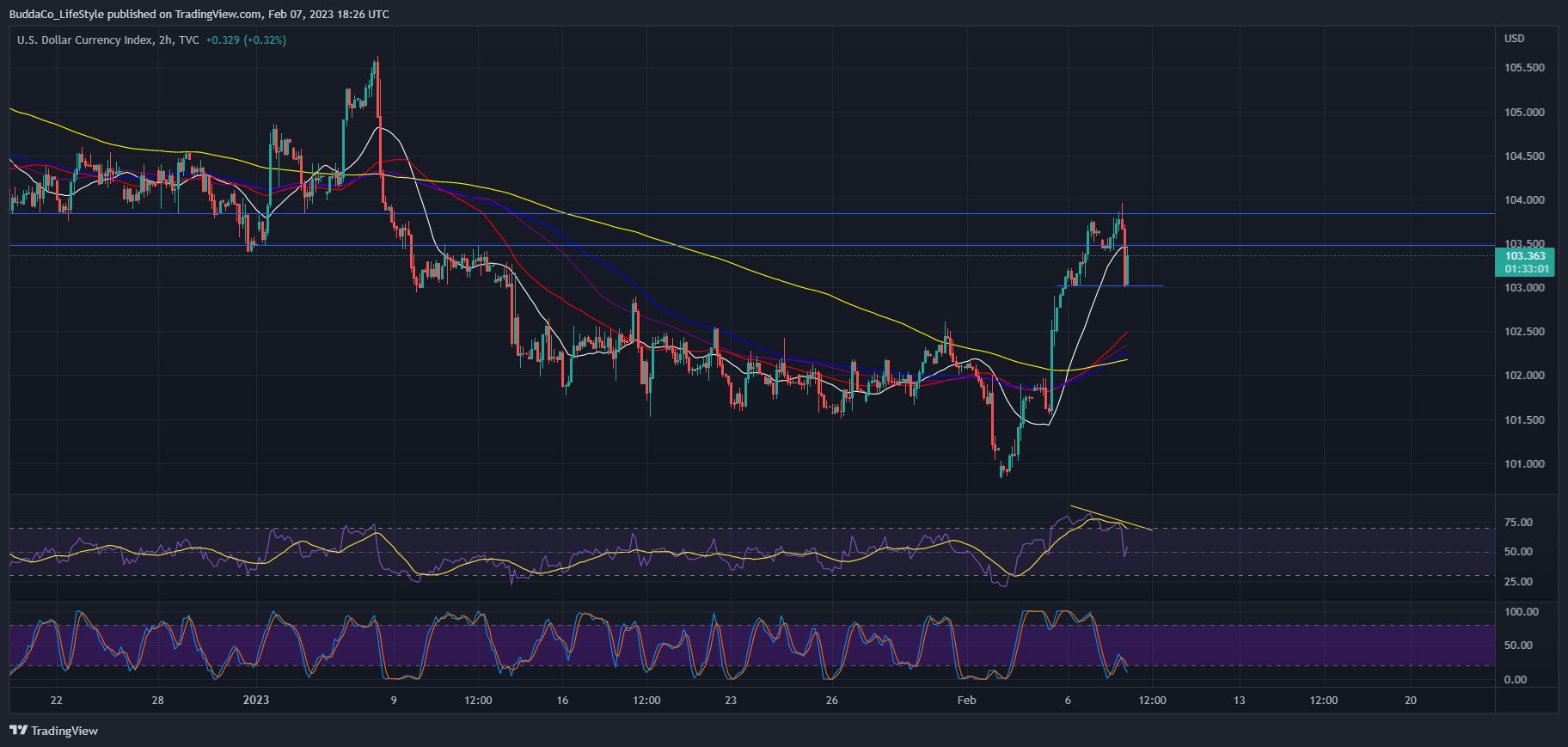Click the 28 date label on time axis
Screen dimensions: 1568x747
point(157,701)
